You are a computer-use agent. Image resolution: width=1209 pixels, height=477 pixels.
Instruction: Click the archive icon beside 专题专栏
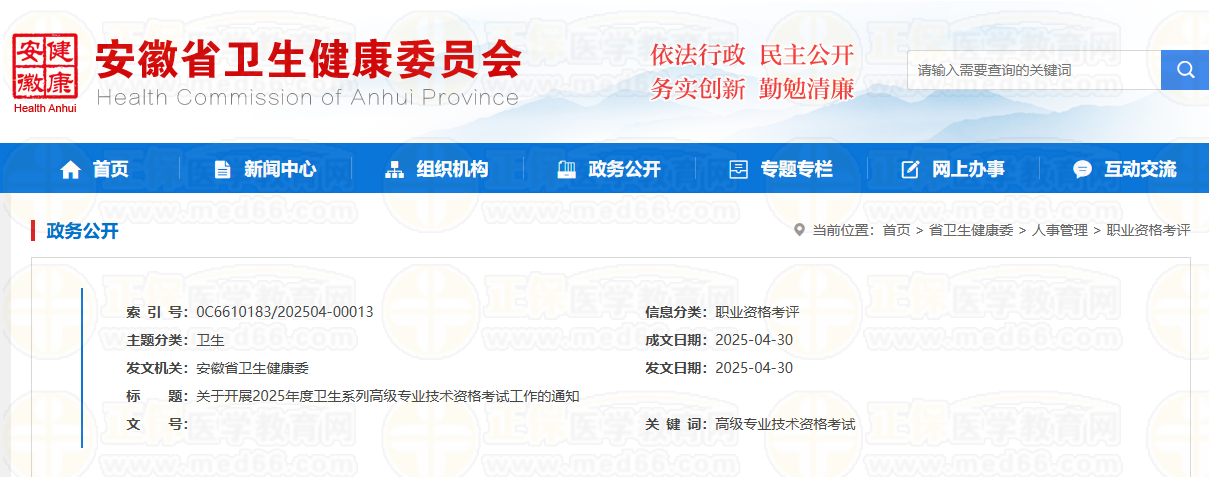pyautogui.click(x=738, y=170)
